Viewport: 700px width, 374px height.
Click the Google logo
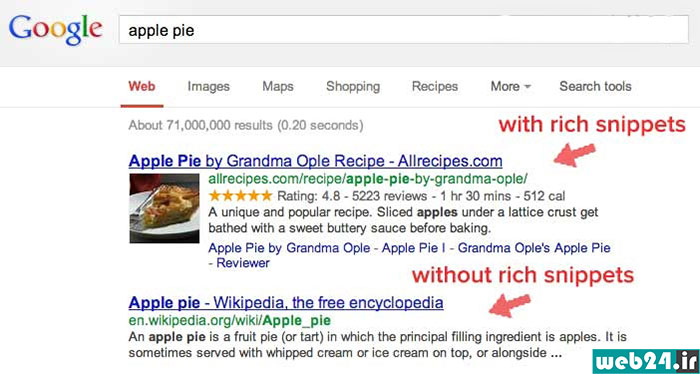coord(55,30)
